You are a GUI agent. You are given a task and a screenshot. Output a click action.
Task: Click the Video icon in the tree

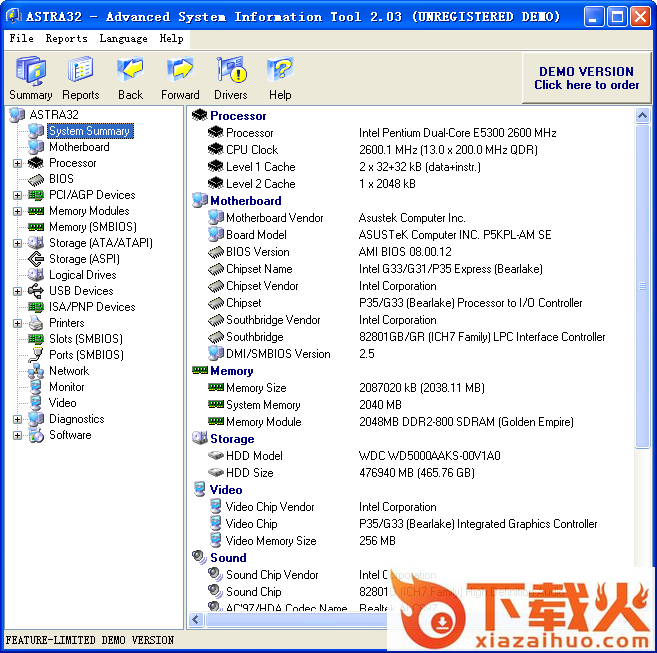pyautogui.click(x=36, y=403)
